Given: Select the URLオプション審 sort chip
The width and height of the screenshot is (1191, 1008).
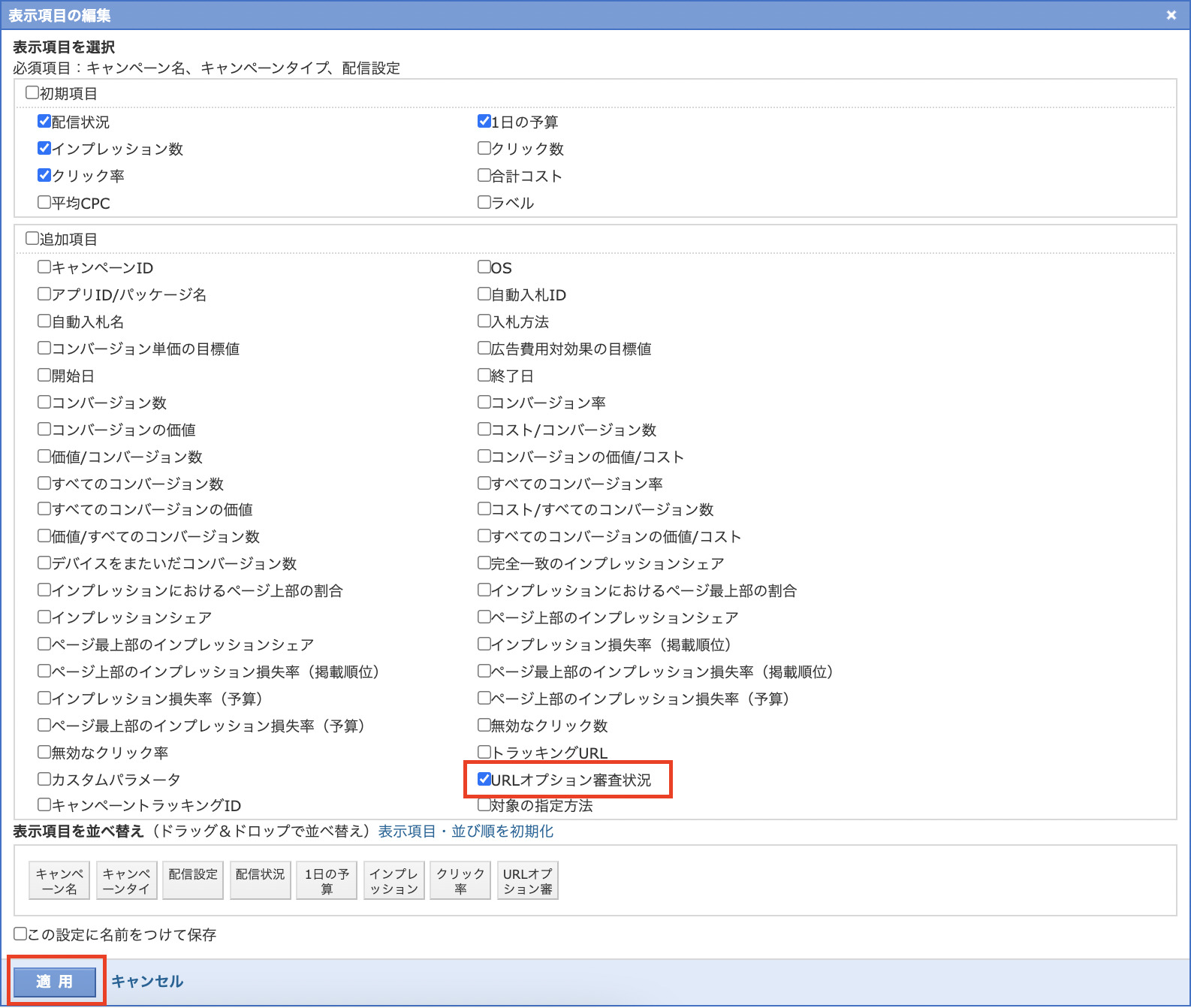Looking at the screenshot, I should [x=527, y=880].
